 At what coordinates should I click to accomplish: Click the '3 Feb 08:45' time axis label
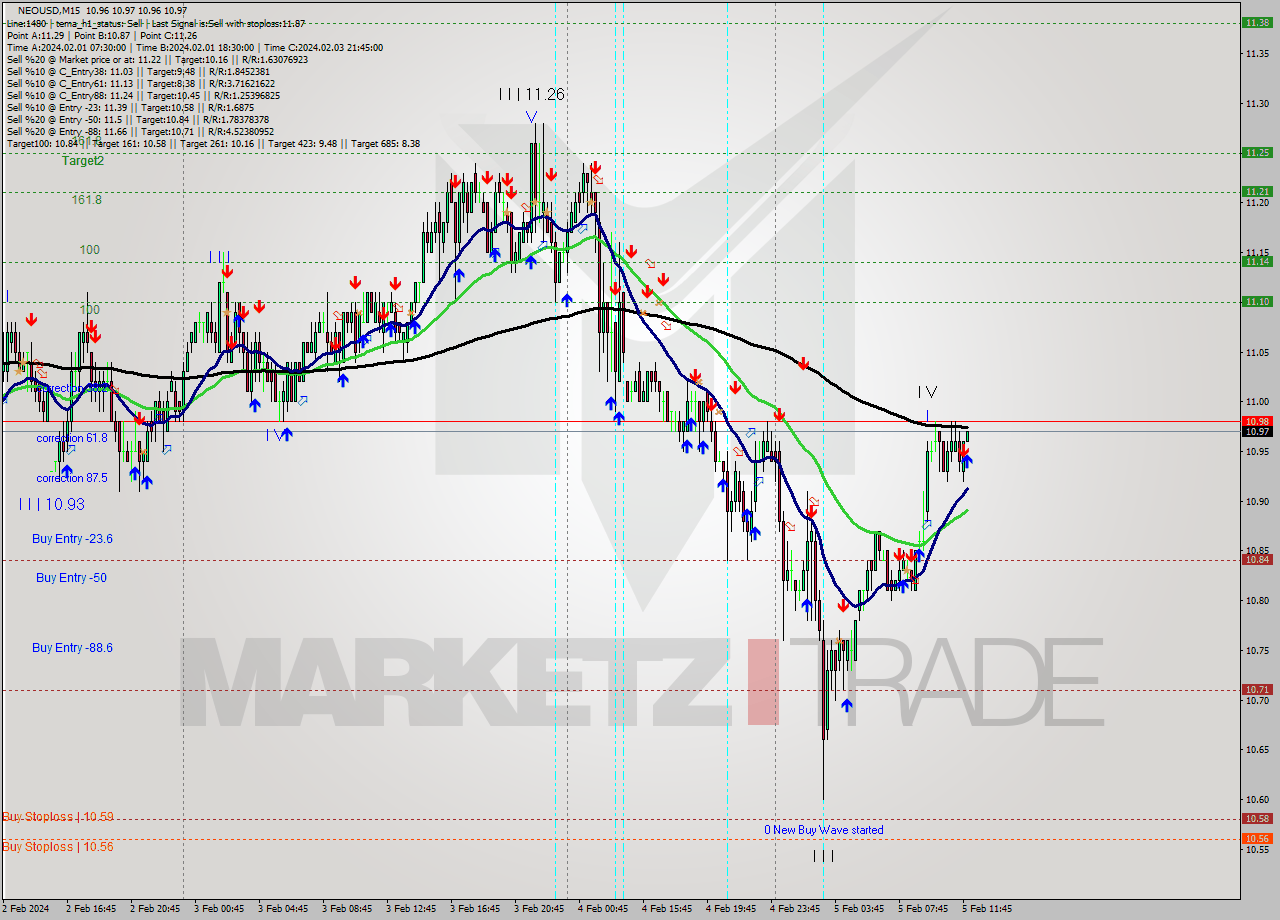(346, 909)
